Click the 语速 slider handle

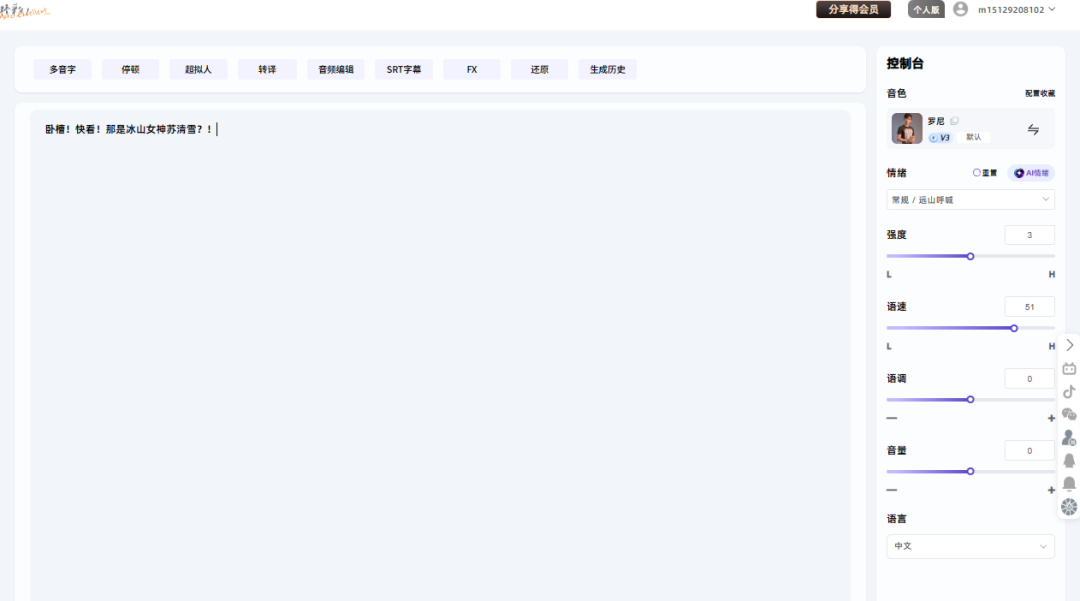(1014, 328)
